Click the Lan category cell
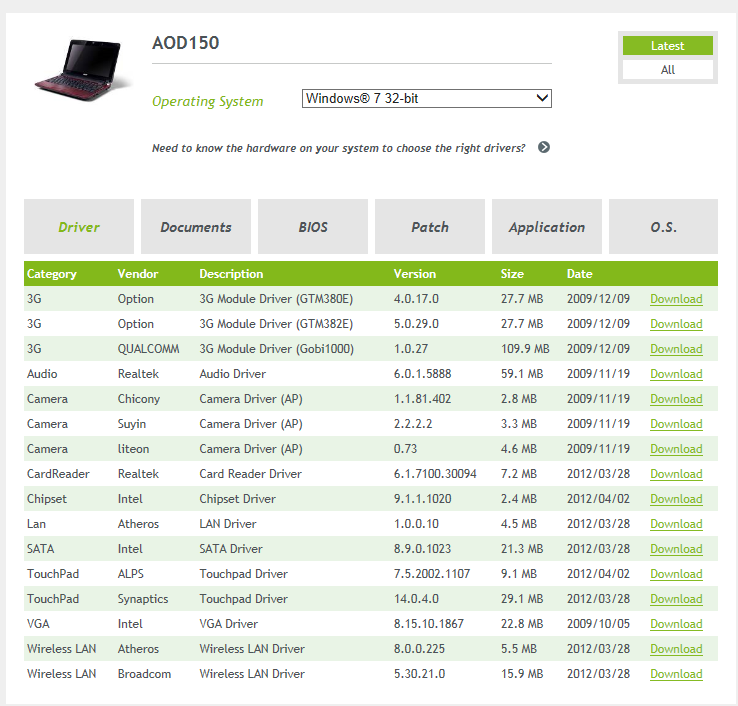The image size is (738, 706). 36,523
